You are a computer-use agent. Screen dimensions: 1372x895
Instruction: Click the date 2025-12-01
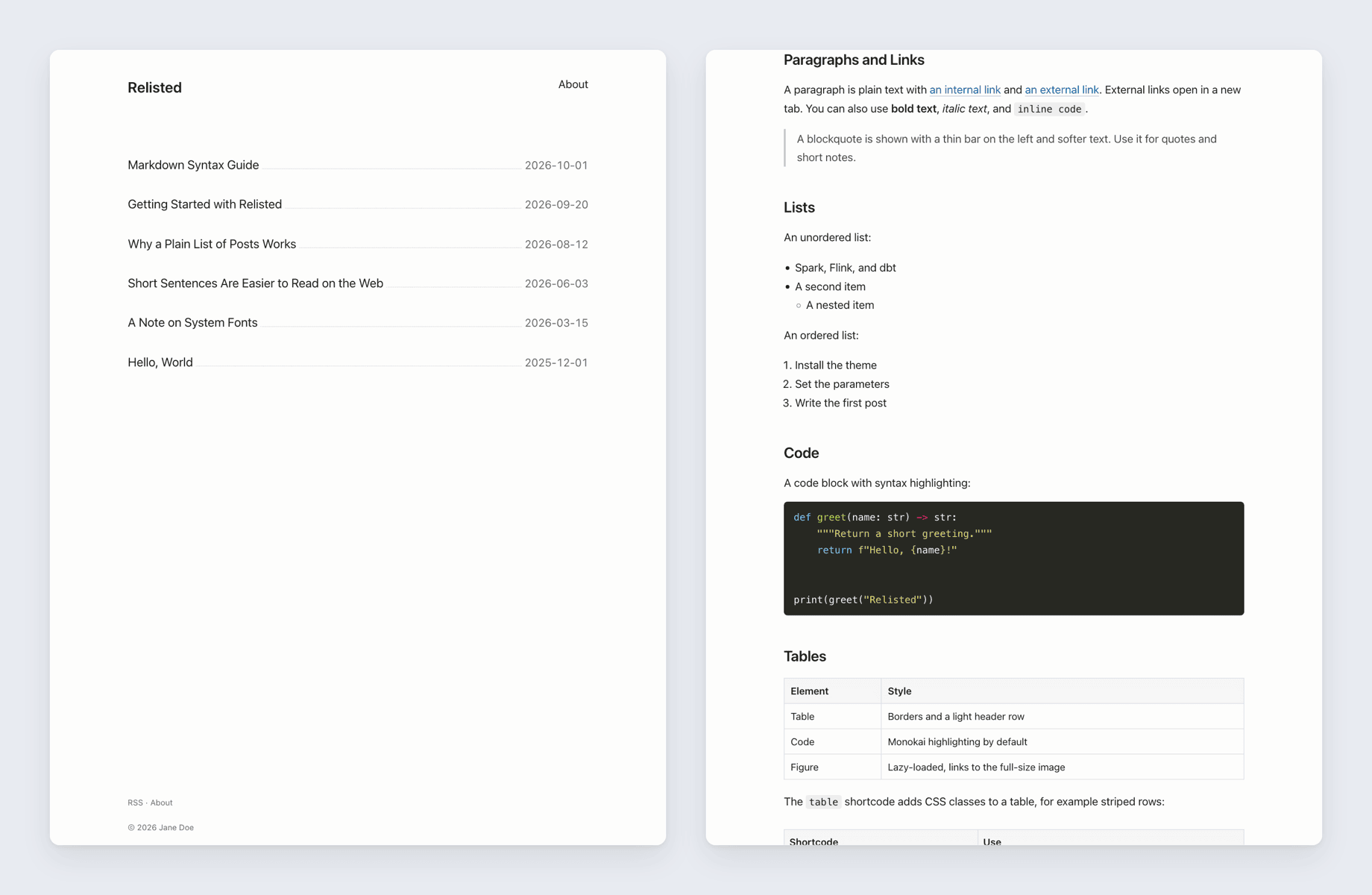pyautogui.click(x=556, y=363)
